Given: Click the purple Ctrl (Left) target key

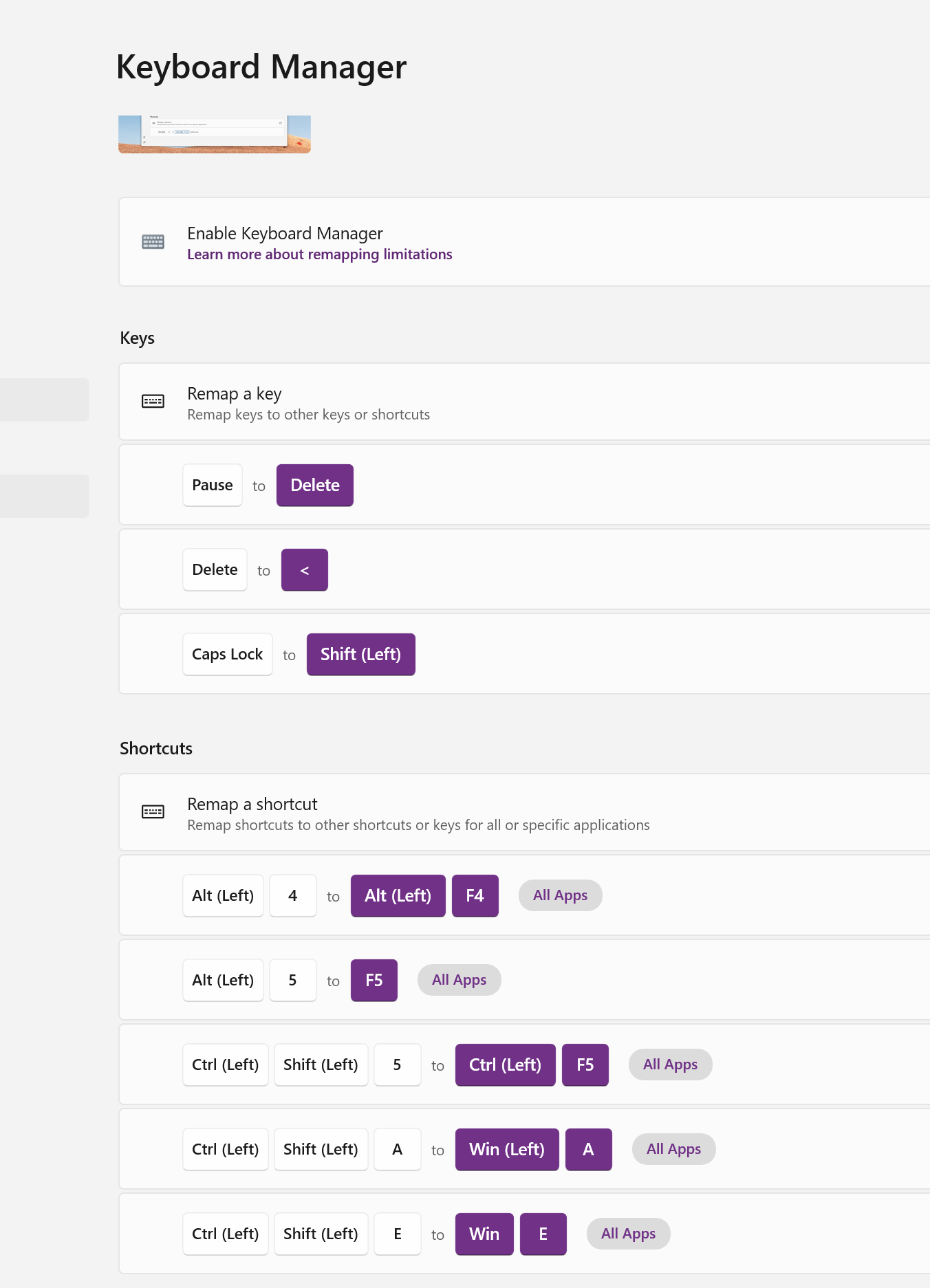Looking at the screenshot, I should pyautogui.click(x=505, y=1065).
